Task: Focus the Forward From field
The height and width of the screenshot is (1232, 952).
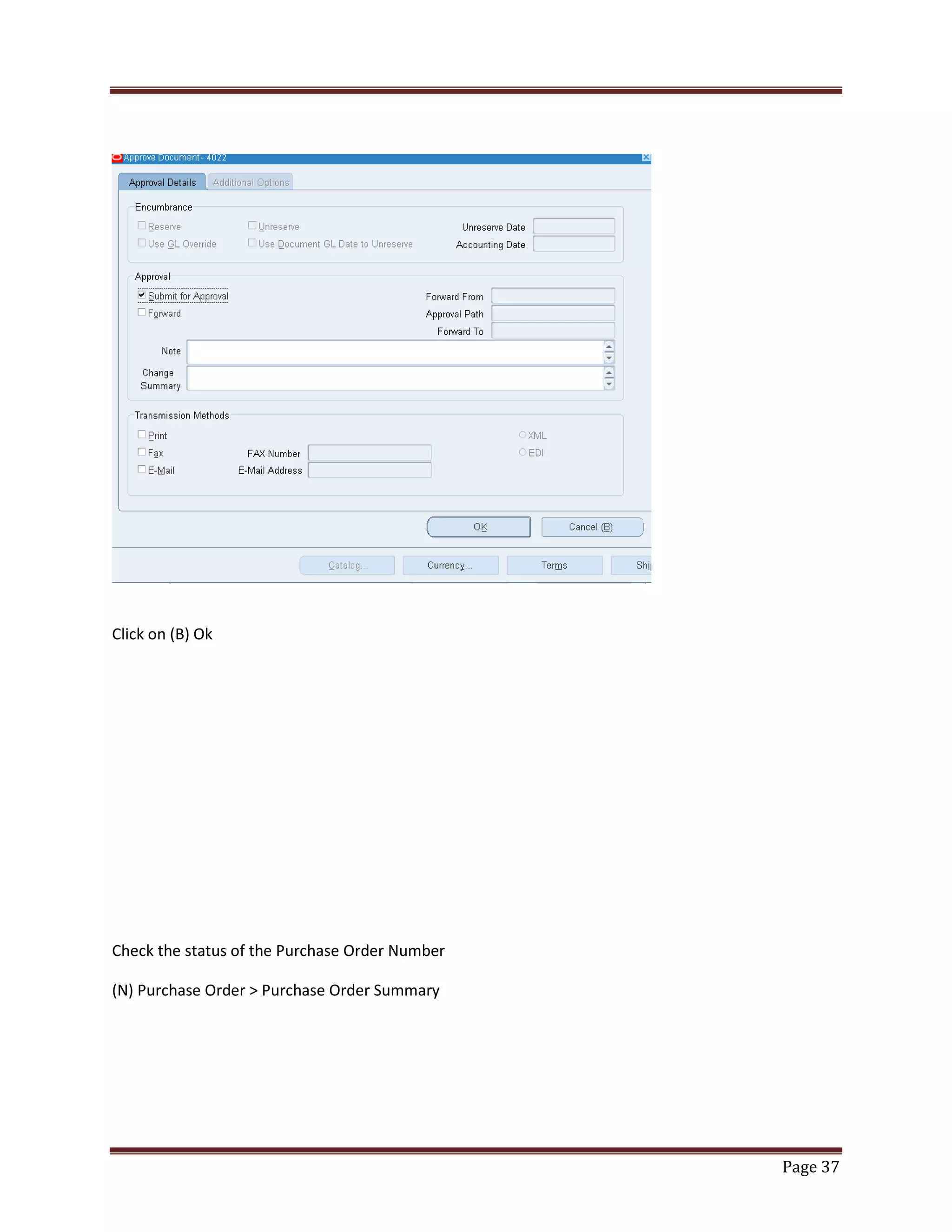Action: 553,296
